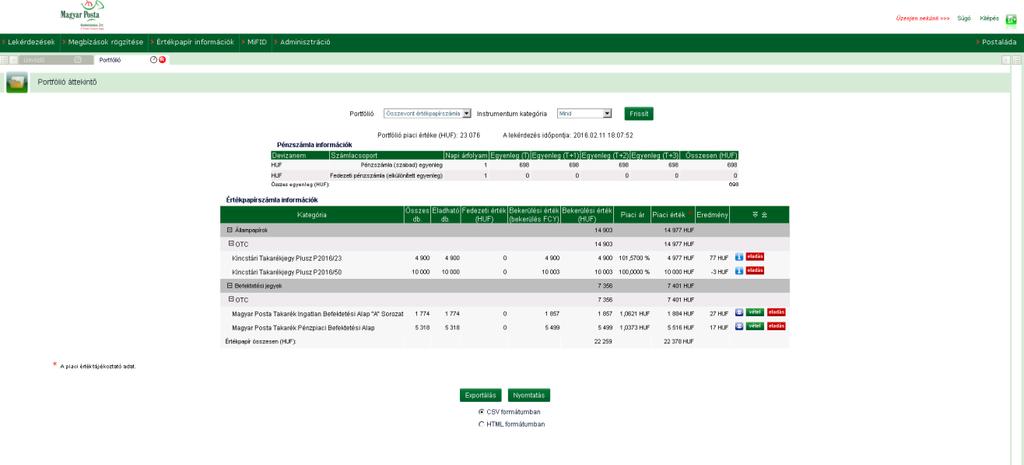
Task: Collapse the OTC subgroup under Befektetési jegyek
Action: [231, 299]
